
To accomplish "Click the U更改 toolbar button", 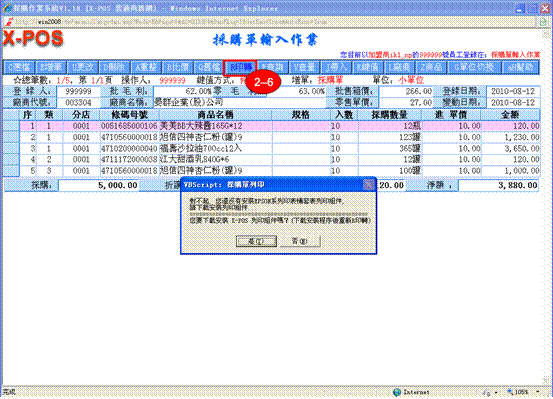I will [83, 67].
